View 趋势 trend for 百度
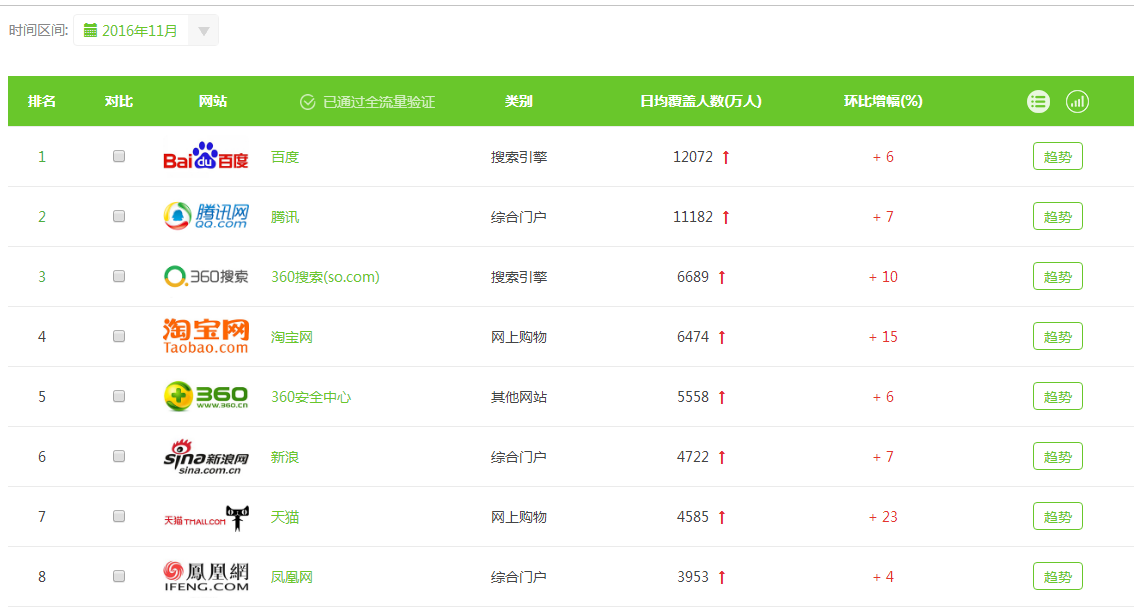Viewport: 1134px width, 611px height. click(1057, 157)
